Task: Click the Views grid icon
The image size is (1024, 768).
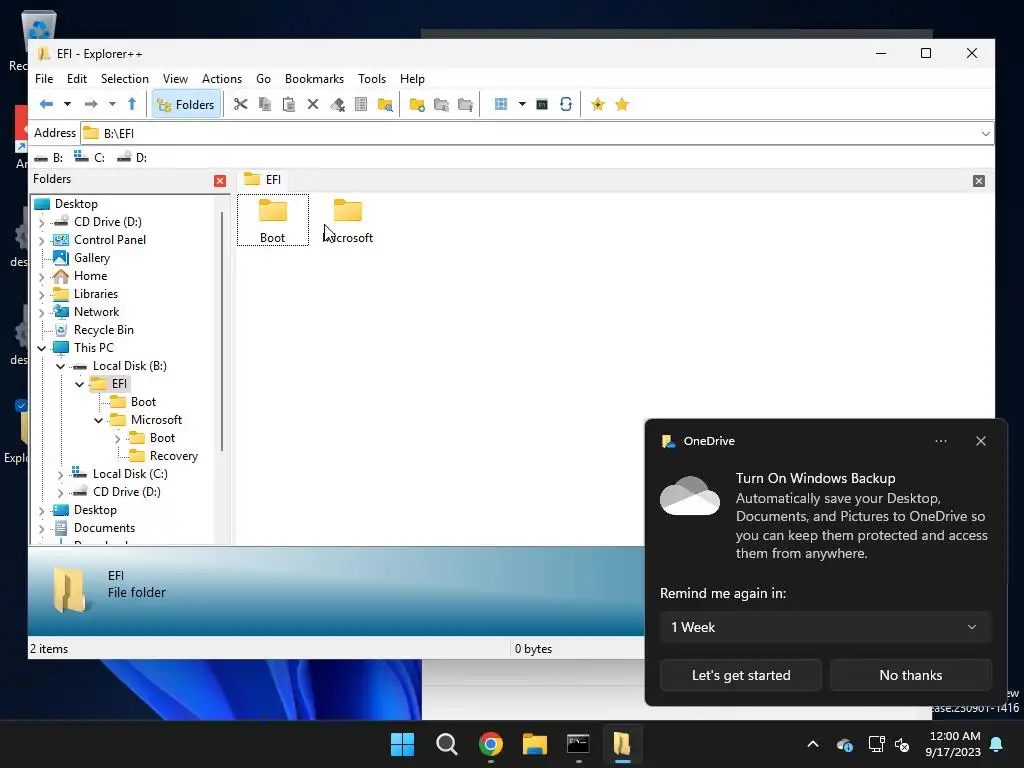Action: [x=501, y=104]
